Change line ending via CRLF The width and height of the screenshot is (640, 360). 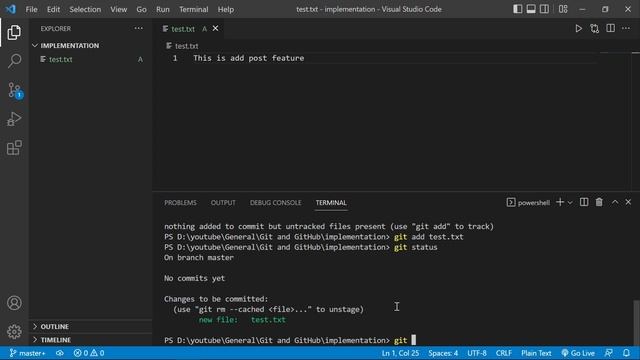[x=504, y=353]
